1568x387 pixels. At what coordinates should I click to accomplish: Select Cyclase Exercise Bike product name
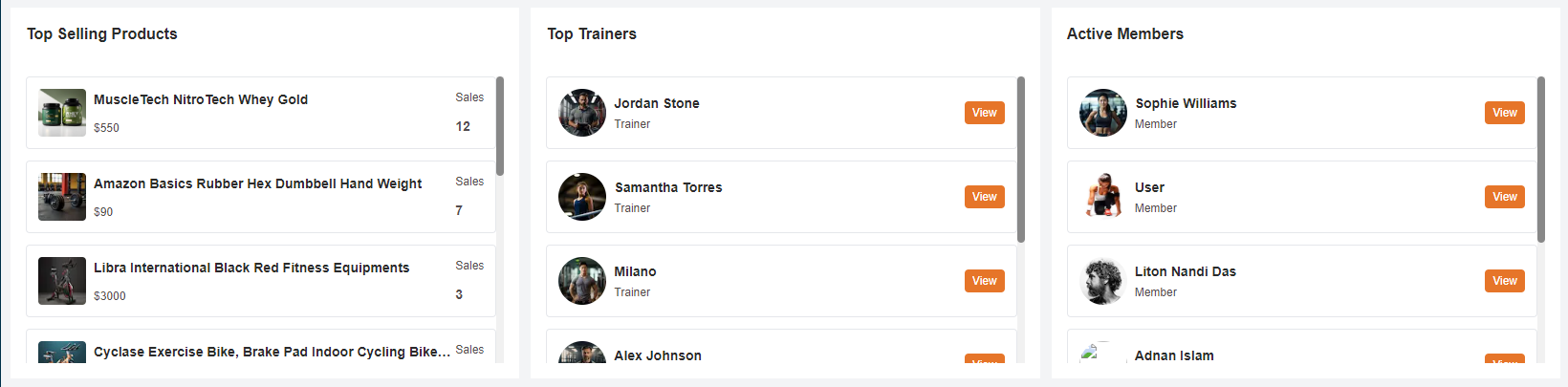pos(272,352)
